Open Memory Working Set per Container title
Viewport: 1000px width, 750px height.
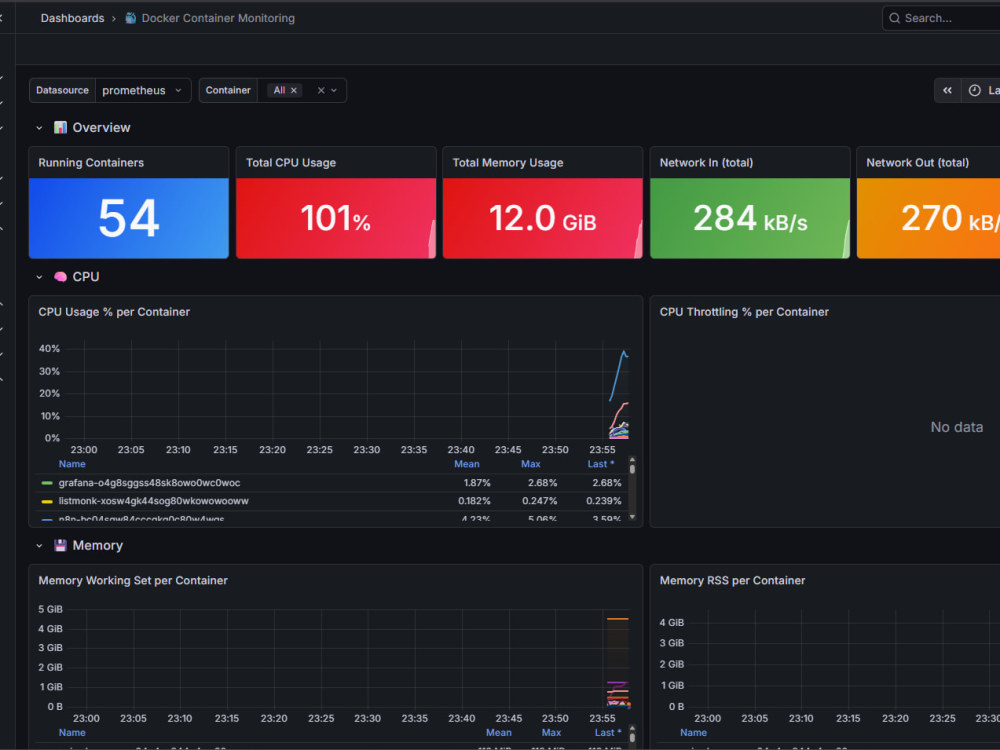[x=133, y=580]
